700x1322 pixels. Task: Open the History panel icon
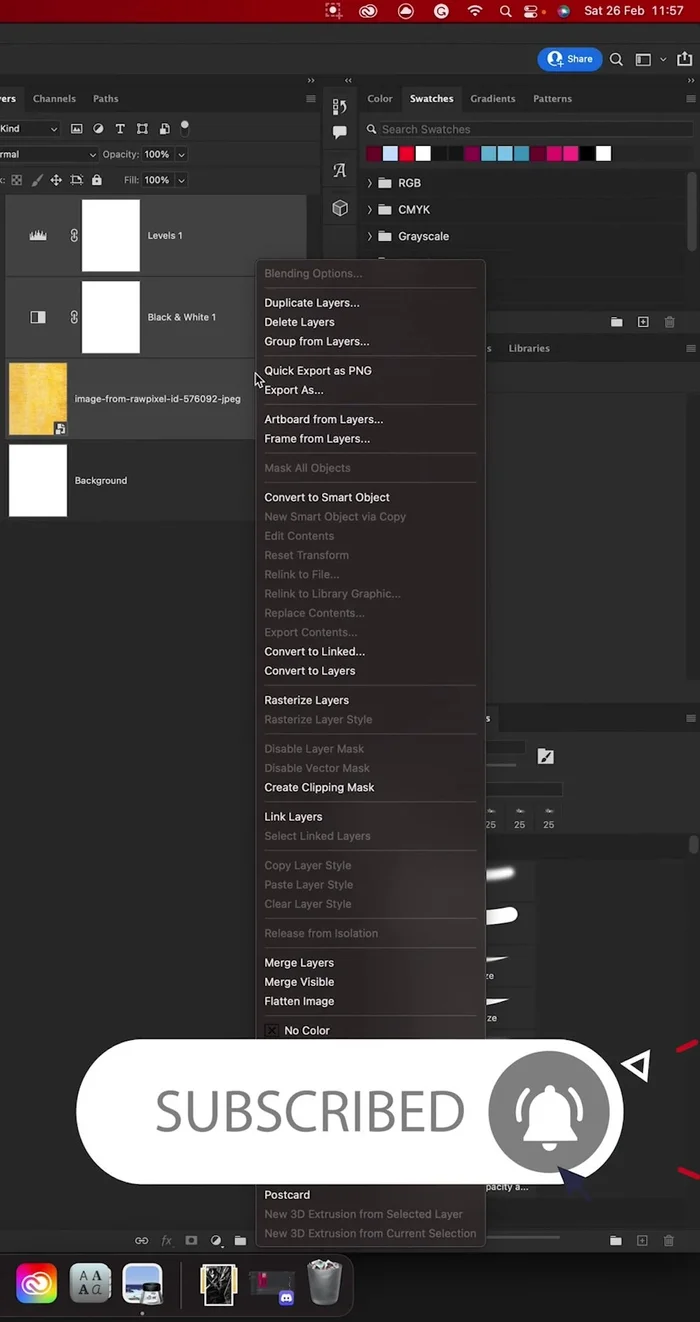[340, 107]
